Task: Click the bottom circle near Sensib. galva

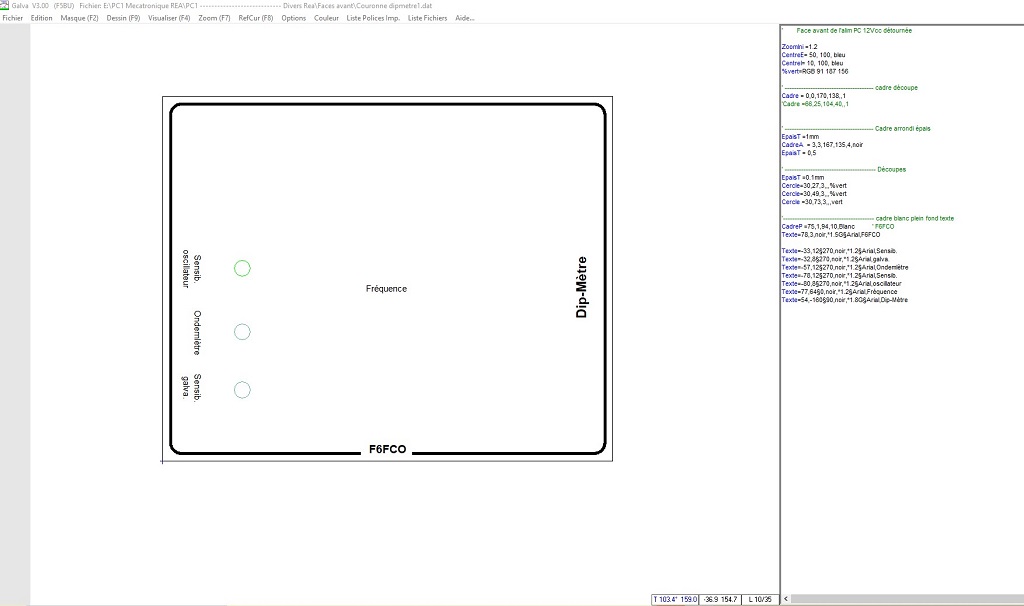Action: 242,390
